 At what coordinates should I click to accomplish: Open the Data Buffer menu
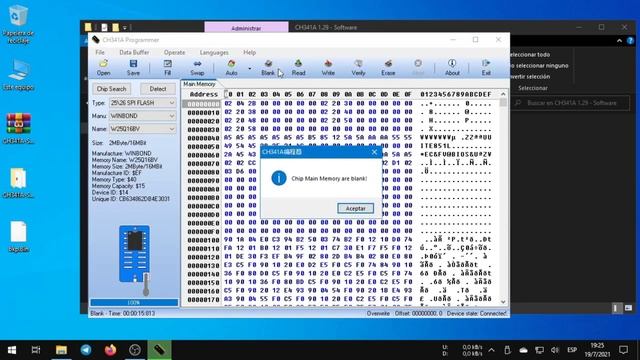coord(134,52)
